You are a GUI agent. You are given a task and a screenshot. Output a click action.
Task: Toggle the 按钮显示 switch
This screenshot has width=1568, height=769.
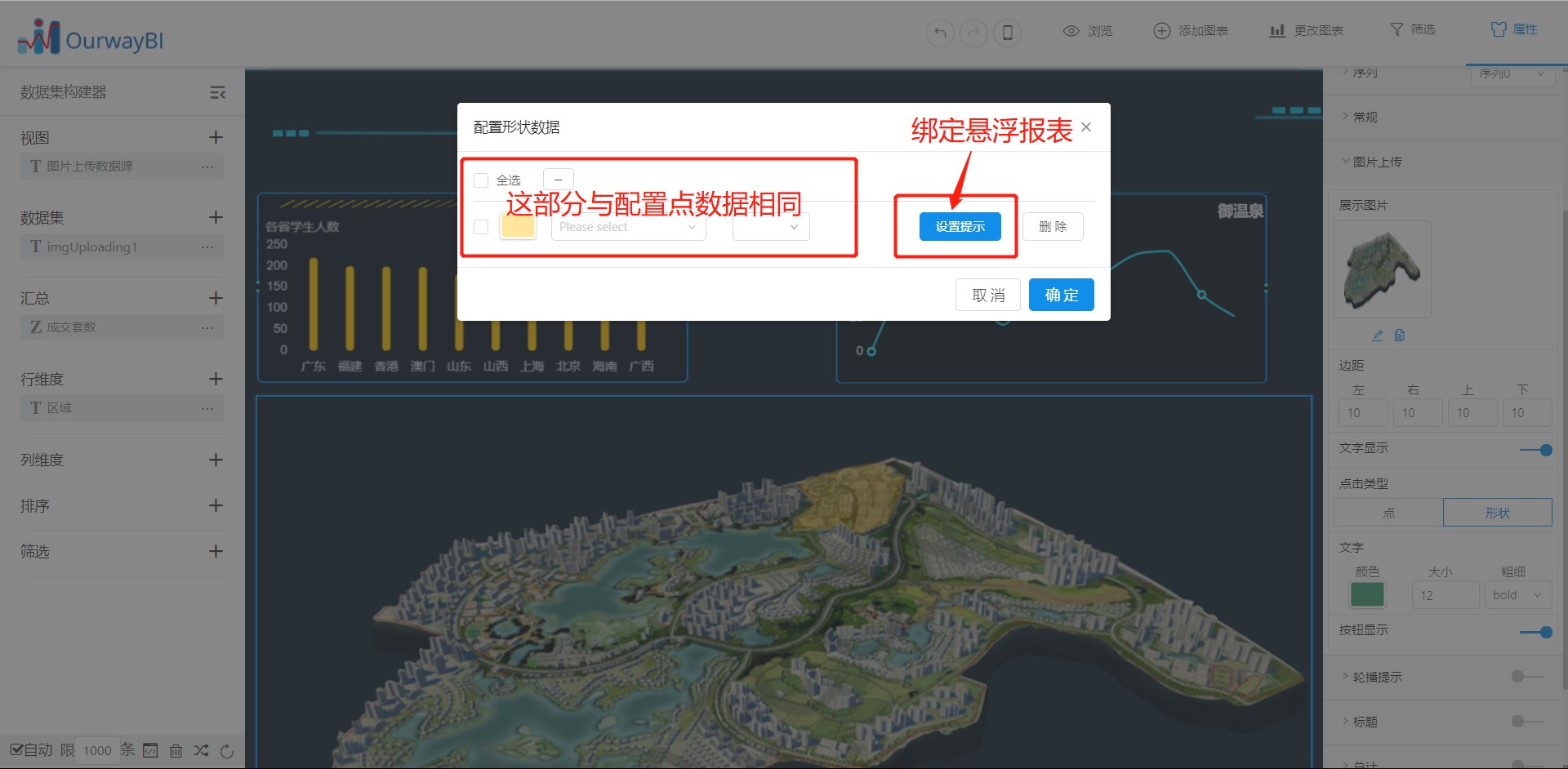tap(1536, 632)
